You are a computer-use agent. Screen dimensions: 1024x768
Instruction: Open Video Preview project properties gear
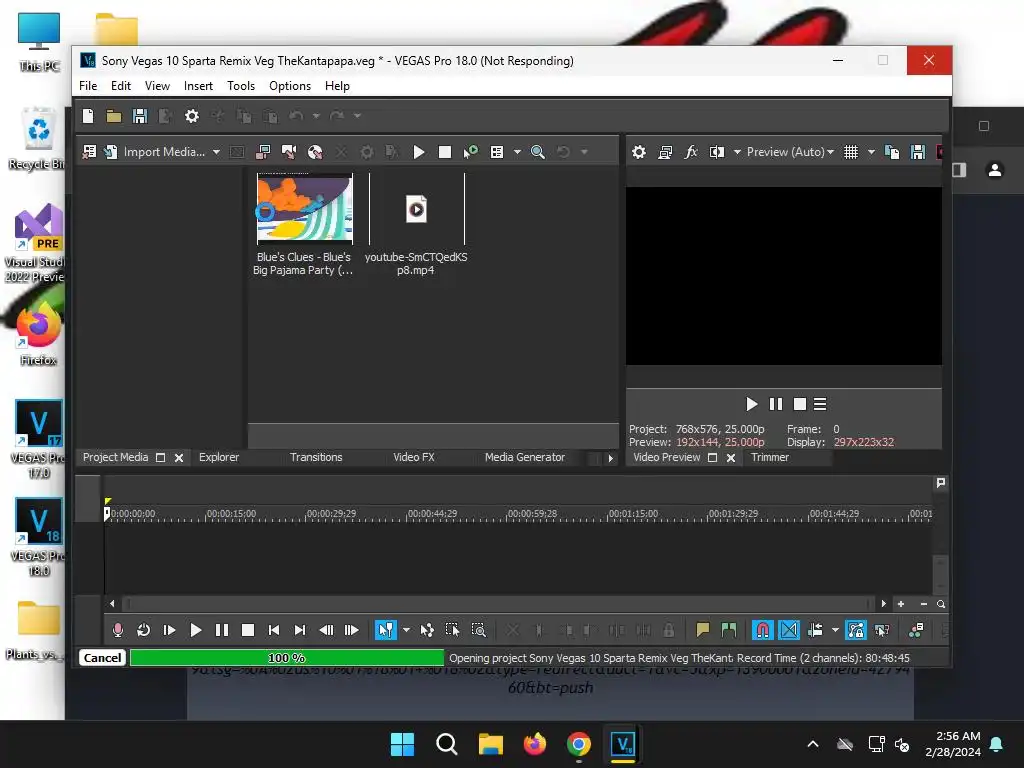tap(639, 152)
